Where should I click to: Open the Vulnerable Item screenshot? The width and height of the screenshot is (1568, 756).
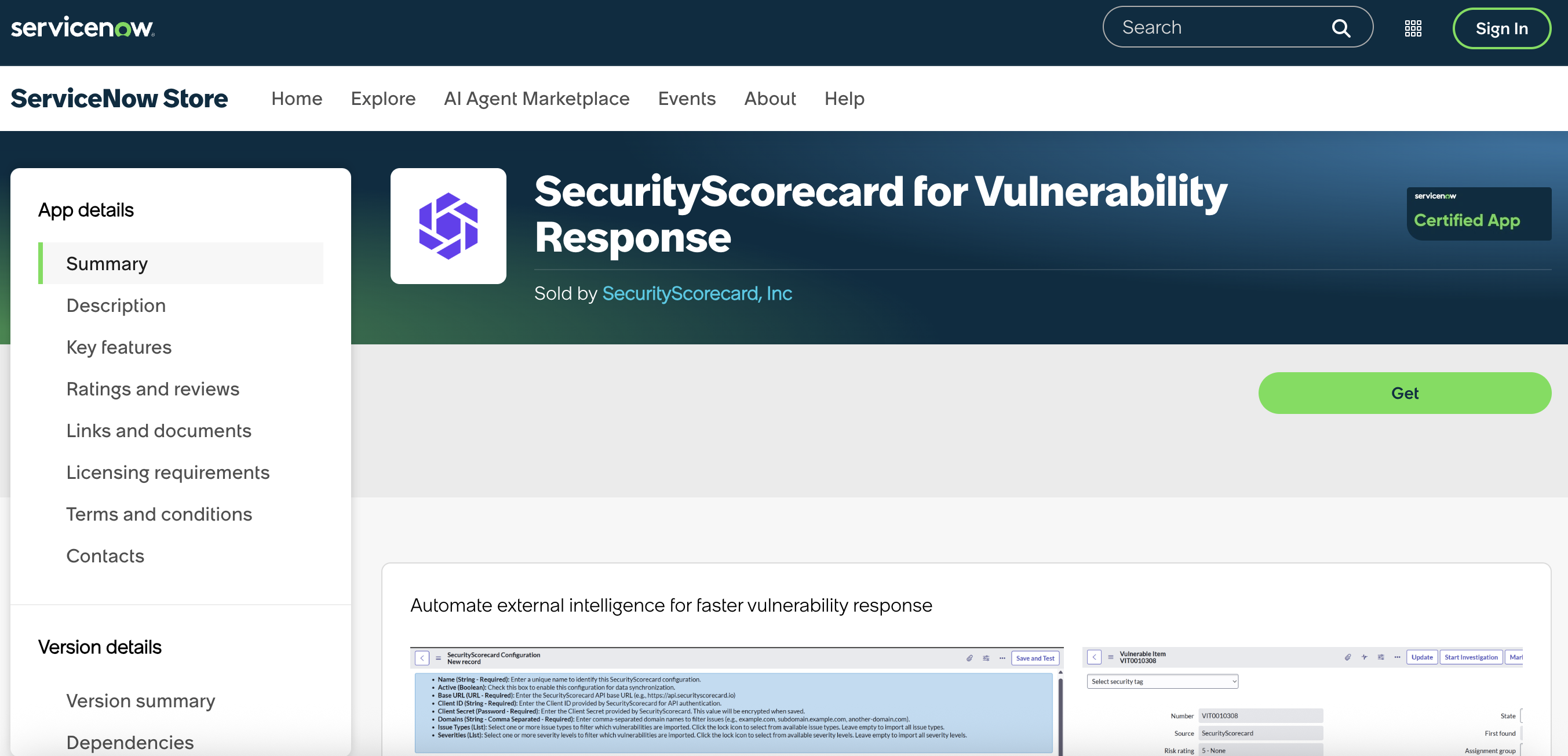click(x=1302, y=701)
